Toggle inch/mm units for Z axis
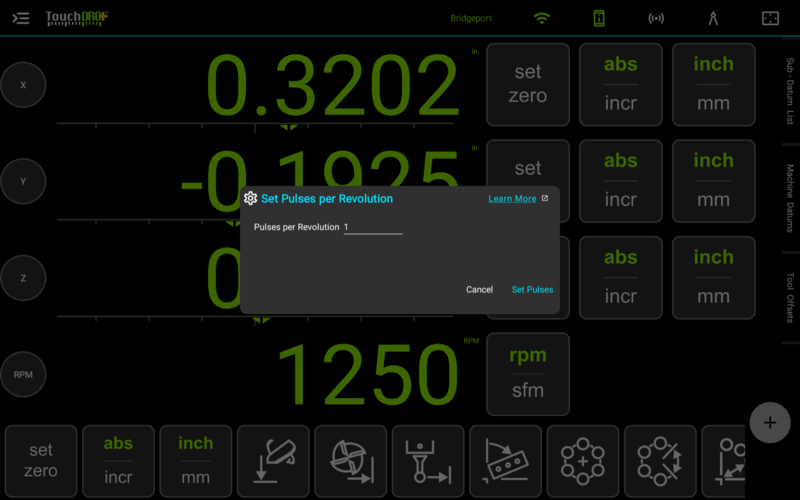800x500 pixels. (x=713, y=278)
